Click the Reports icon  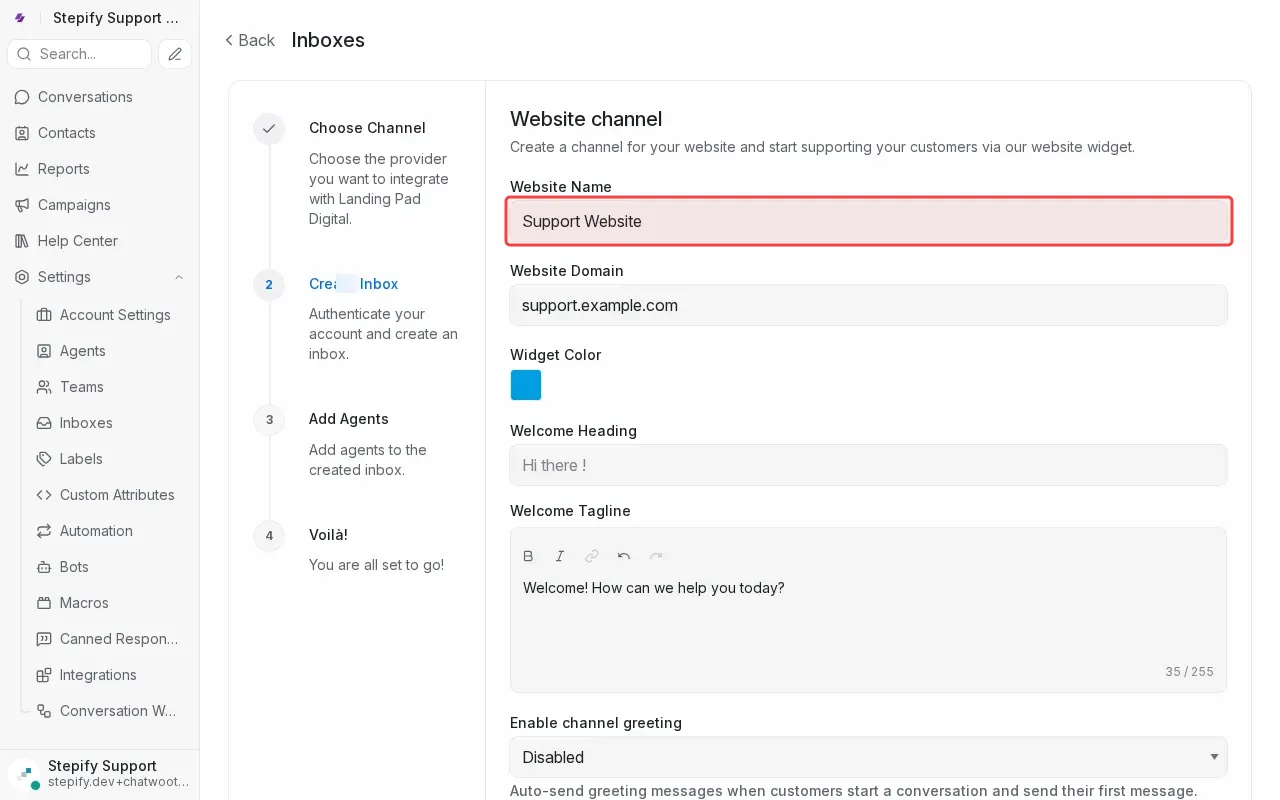tap(21, 169)
